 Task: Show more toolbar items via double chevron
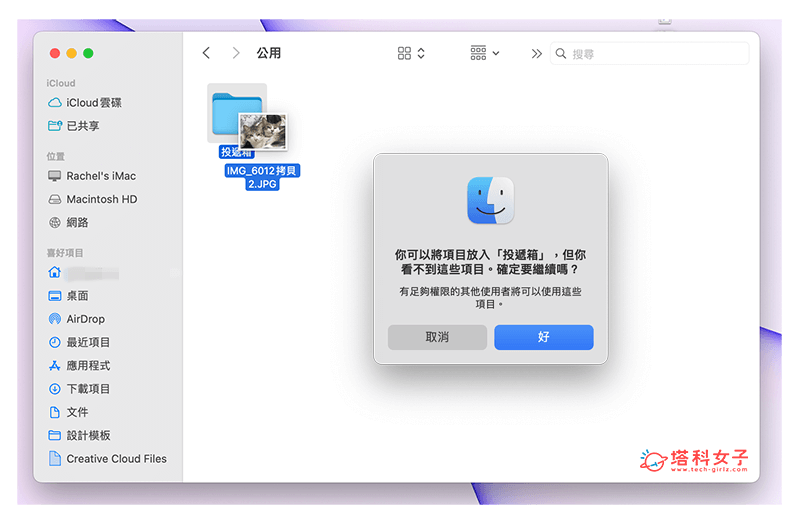click(x=536, y=54)
